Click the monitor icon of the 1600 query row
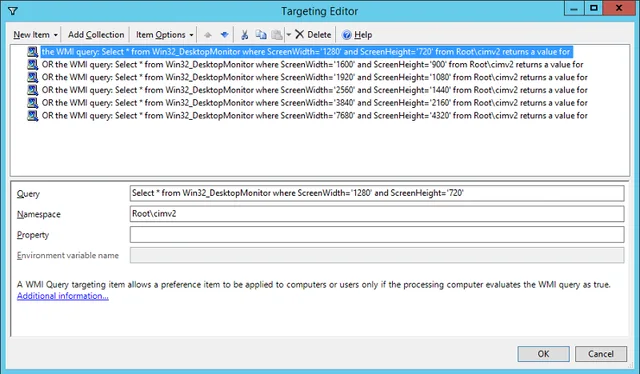The height and width of the screenshot is (374, 640). tap(33, 65)
